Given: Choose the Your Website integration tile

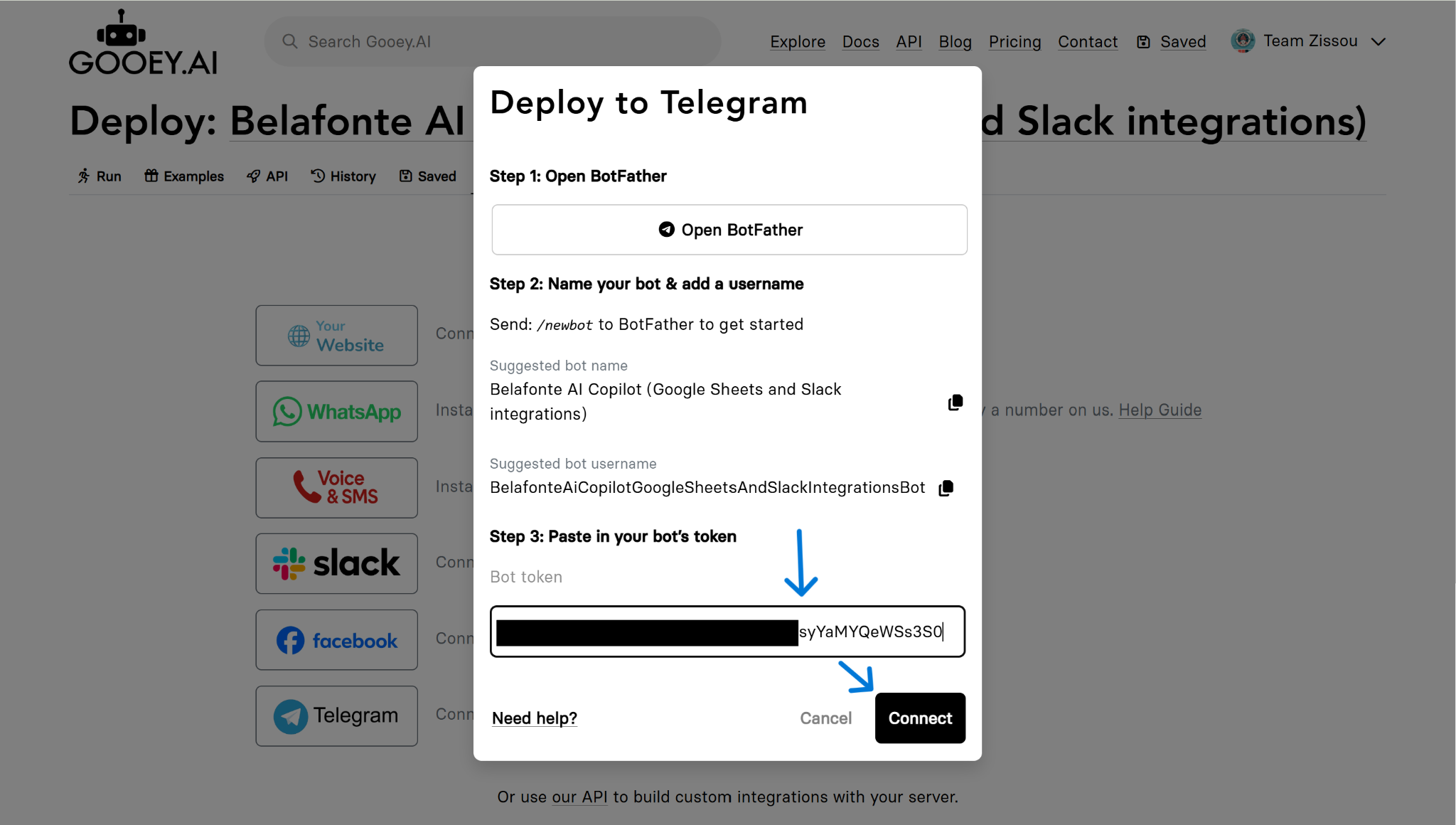Looking at the screenshot, I should [336, 335].
